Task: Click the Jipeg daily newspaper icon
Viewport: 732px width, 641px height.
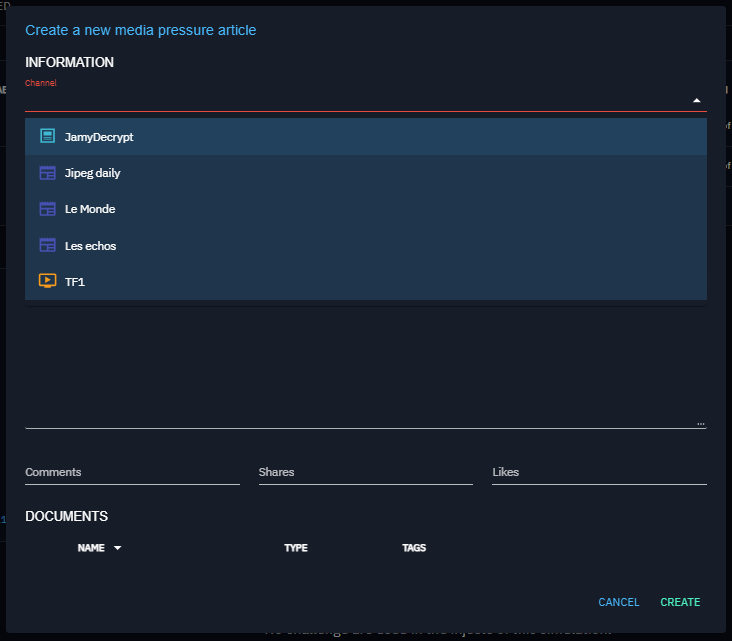Action: [x=47, y=173]
